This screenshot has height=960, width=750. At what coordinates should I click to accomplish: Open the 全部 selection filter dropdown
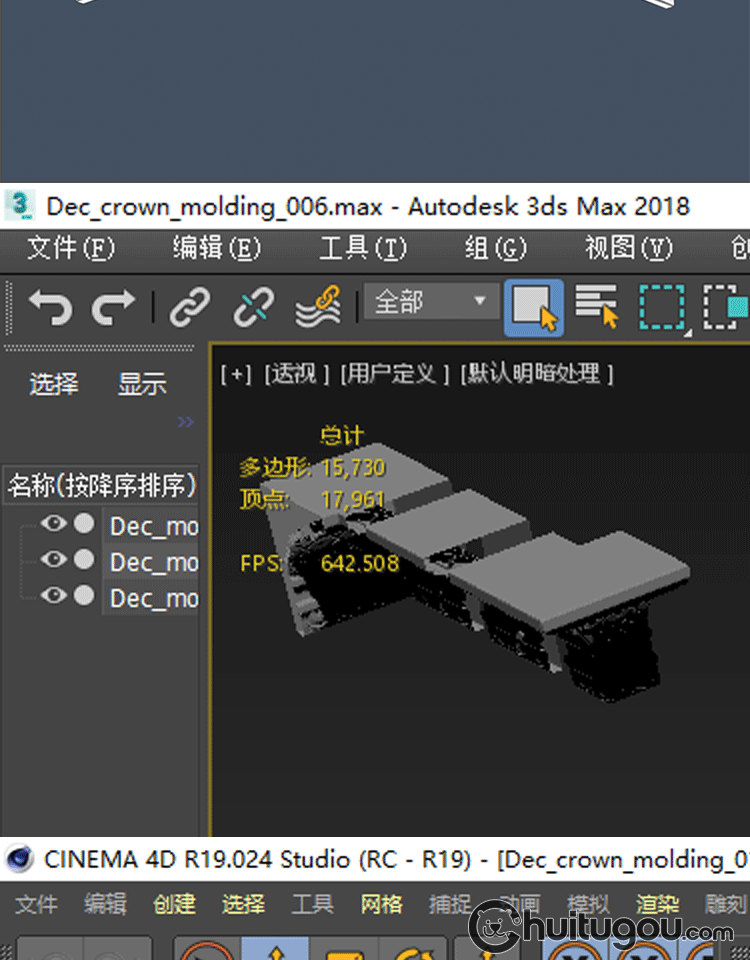tap(432, 301)
